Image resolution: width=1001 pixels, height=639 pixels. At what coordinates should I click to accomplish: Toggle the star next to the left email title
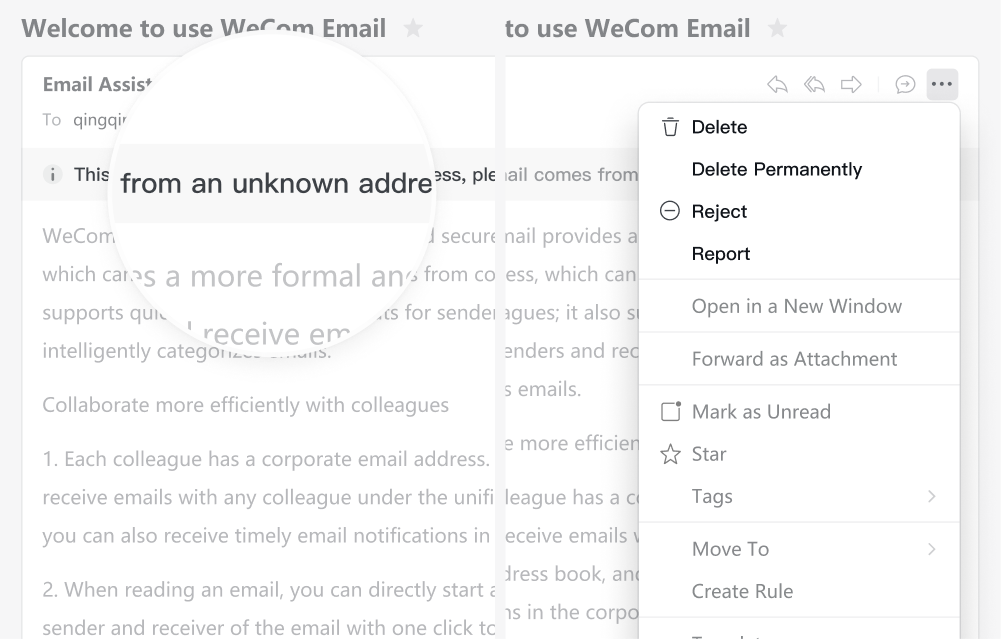coord(414,28)
